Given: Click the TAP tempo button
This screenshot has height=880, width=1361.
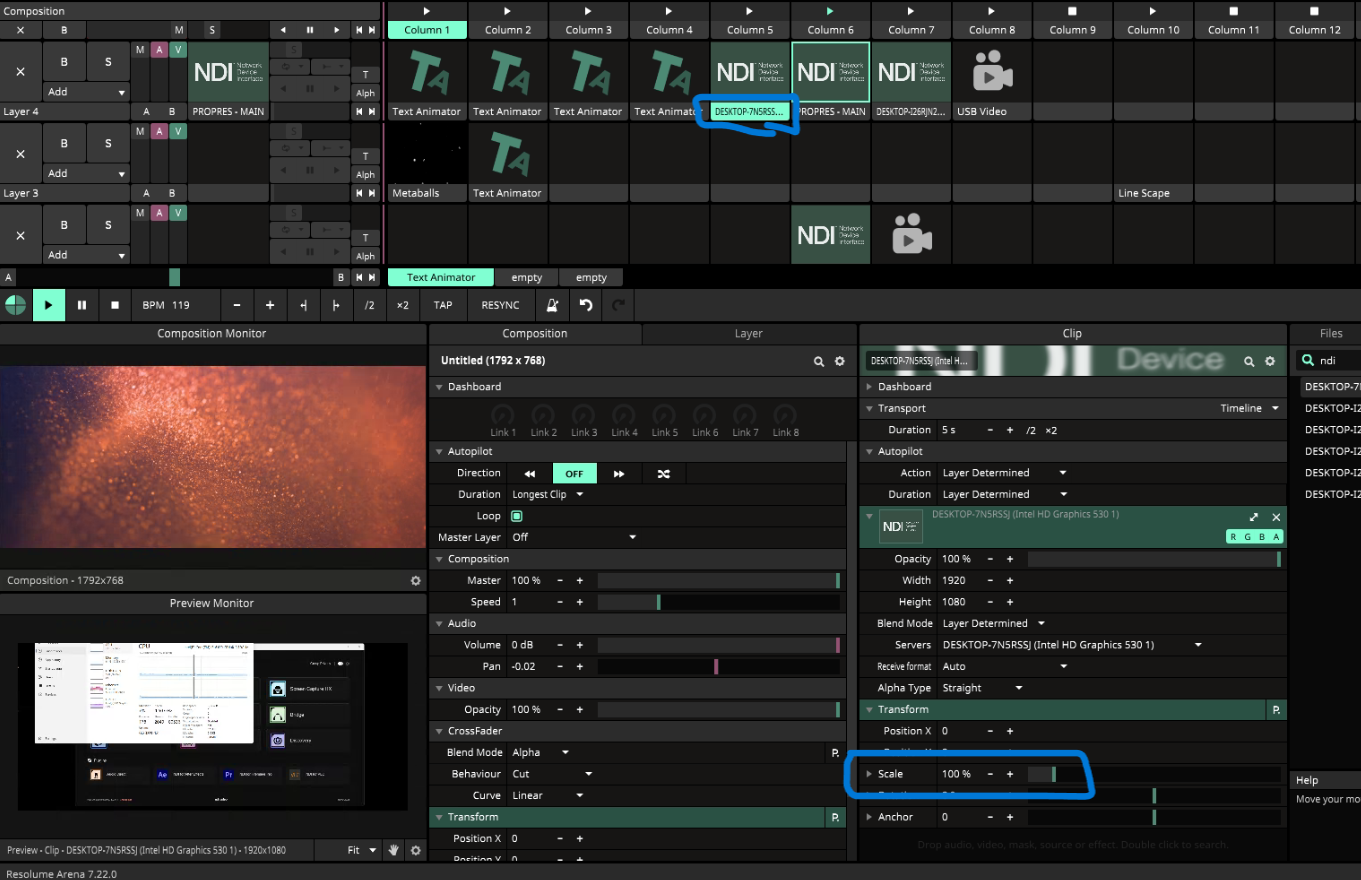Looking at the screenshot, I should 442,305.
